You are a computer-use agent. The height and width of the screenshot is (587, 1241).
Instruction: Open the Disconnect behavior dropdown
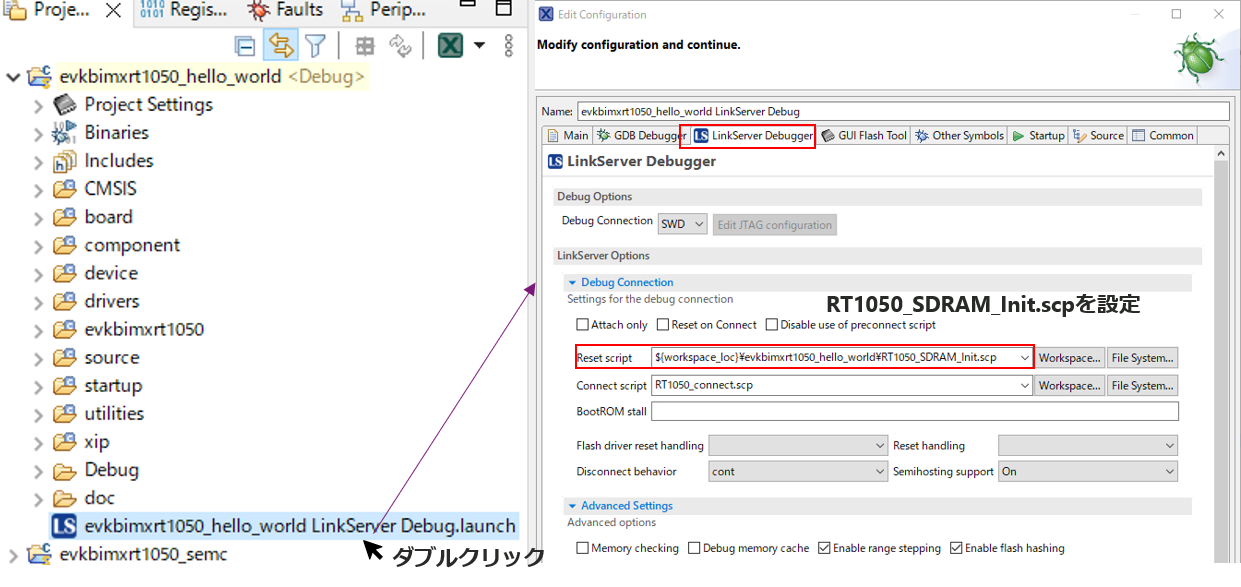tap(798, 471)
